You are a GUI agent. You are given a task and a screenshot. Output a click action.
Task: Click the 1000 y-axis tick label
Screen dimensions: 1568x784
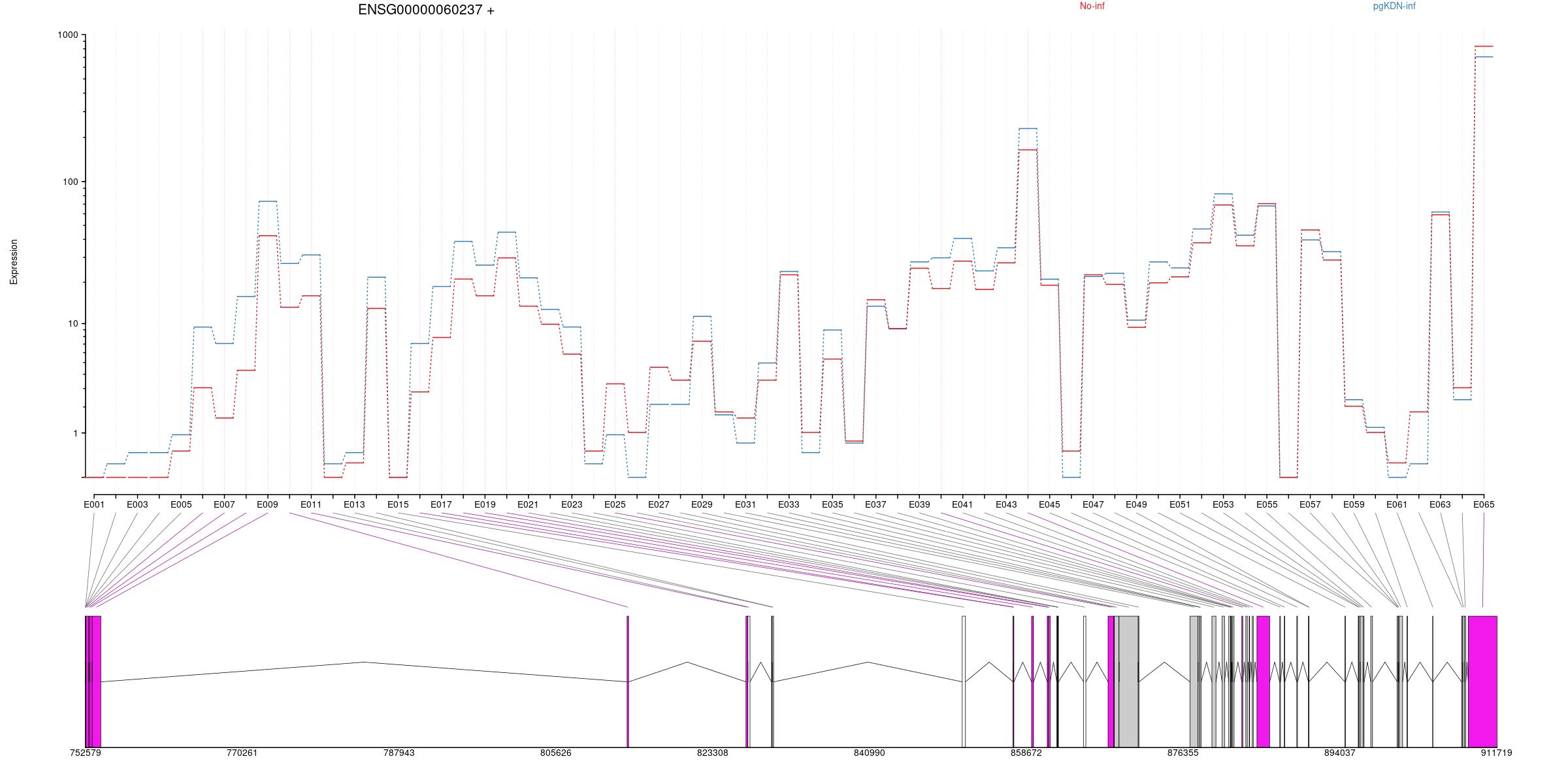(68, 35)
